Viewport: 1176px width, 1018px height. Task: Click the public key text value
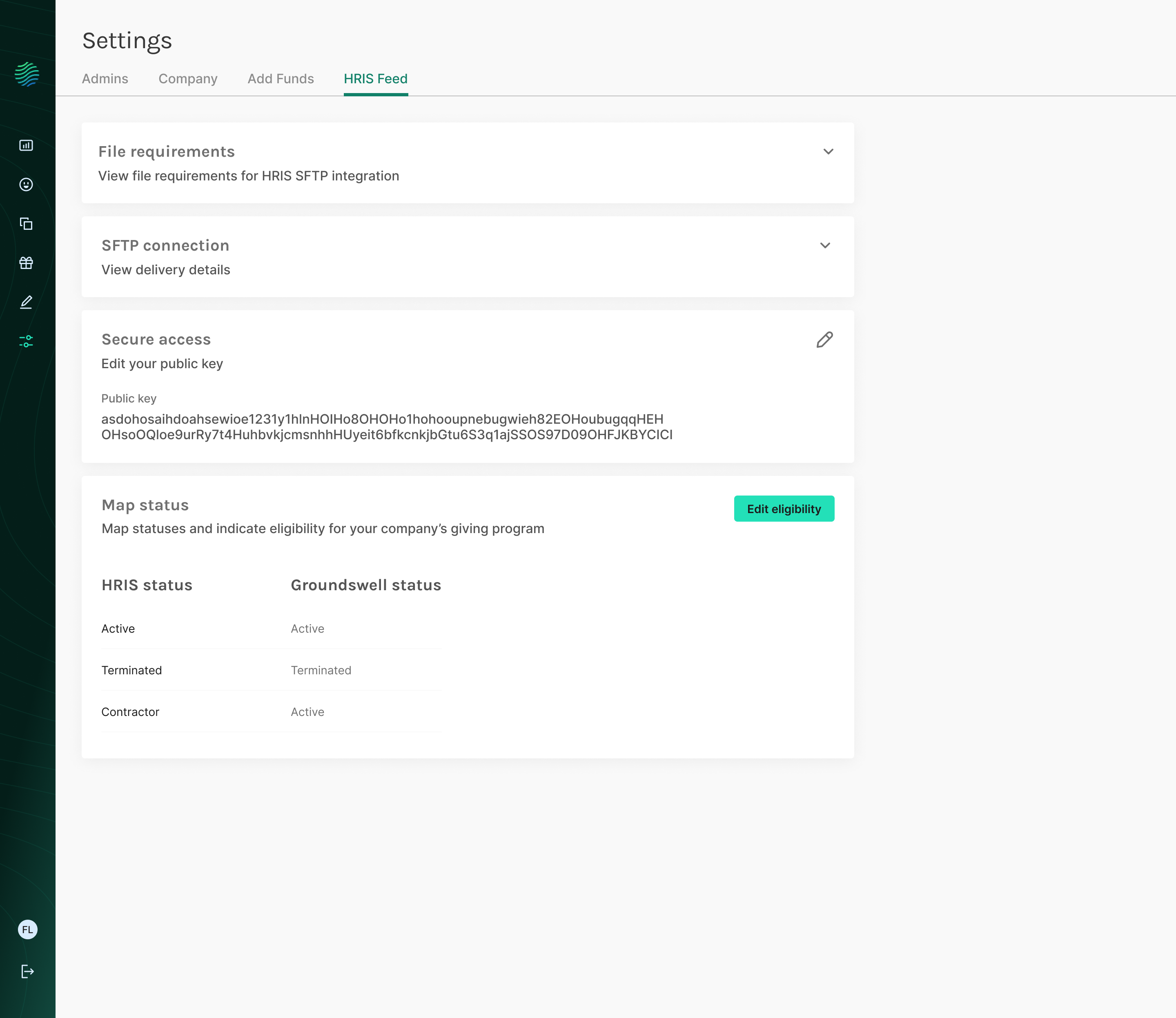coord(387,427)
